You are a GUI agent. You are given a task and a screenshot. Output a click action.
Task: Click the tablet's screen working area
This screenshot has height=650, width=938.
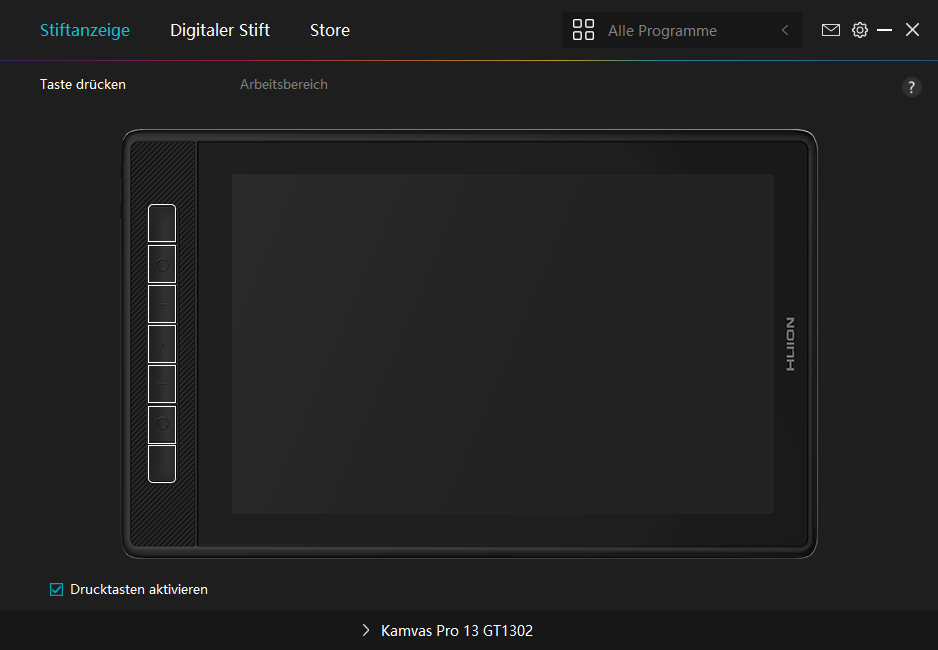point(502,344)
